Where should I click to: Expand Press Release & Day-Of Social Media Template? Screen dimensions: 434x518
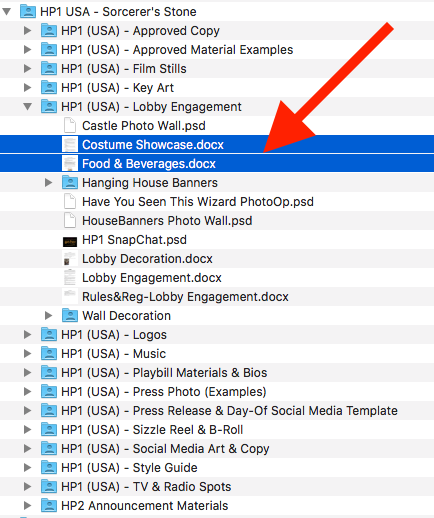coord(27,411)
